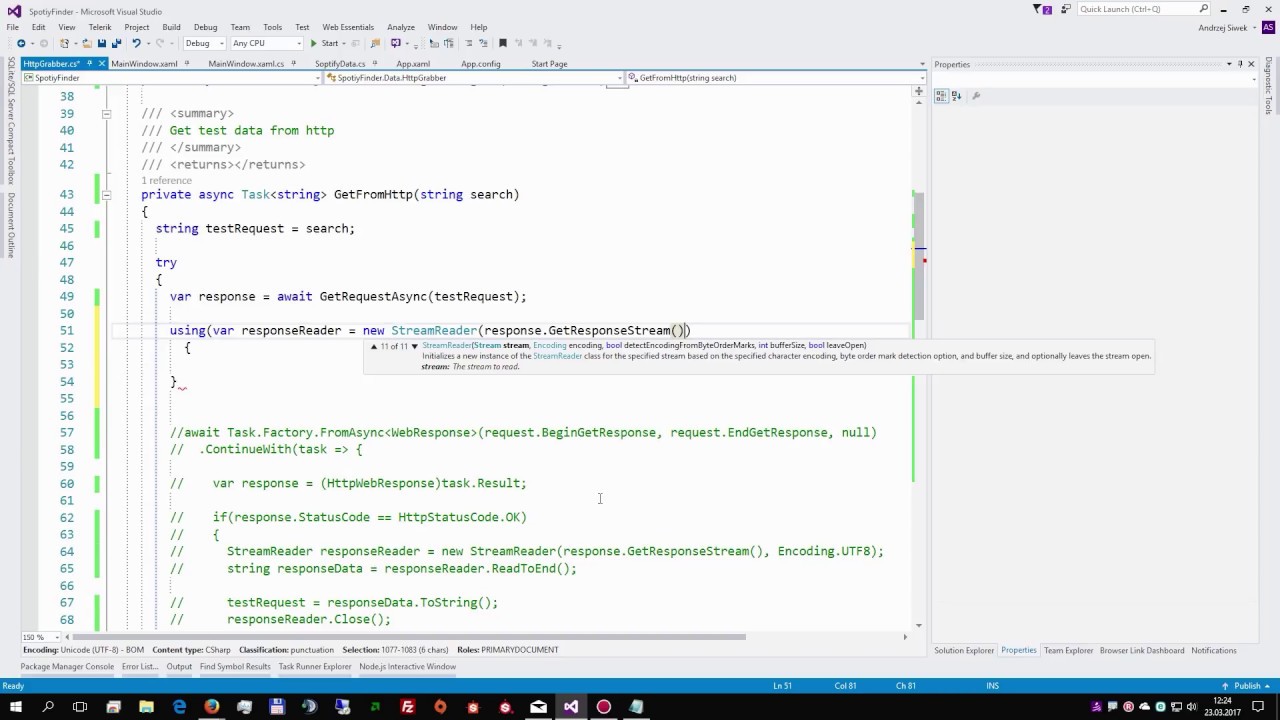Screen dimensions: 1280x720
Task: Click the AS account avatar
Action: click(1268, 28)
